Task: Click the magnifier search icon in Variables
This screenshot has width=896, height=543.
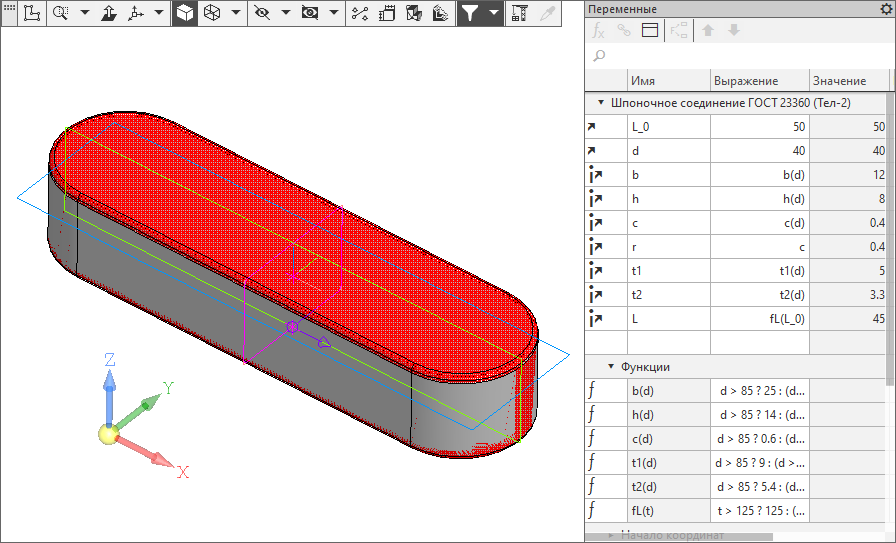Action: [600, 56]
